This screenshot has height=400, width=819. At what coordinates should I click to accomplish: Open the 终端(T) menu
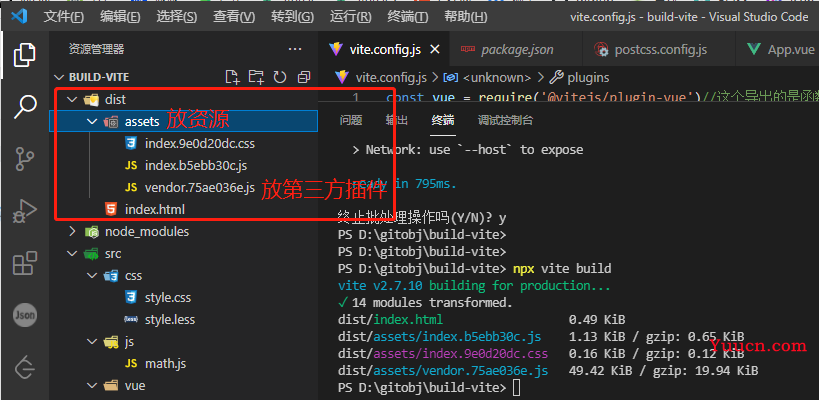click(x=408, y=17)
